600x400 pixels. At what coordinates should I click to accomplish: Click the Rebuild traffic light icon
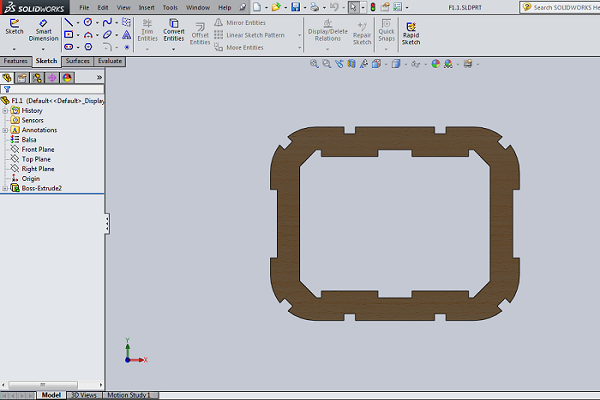point(373,7)
